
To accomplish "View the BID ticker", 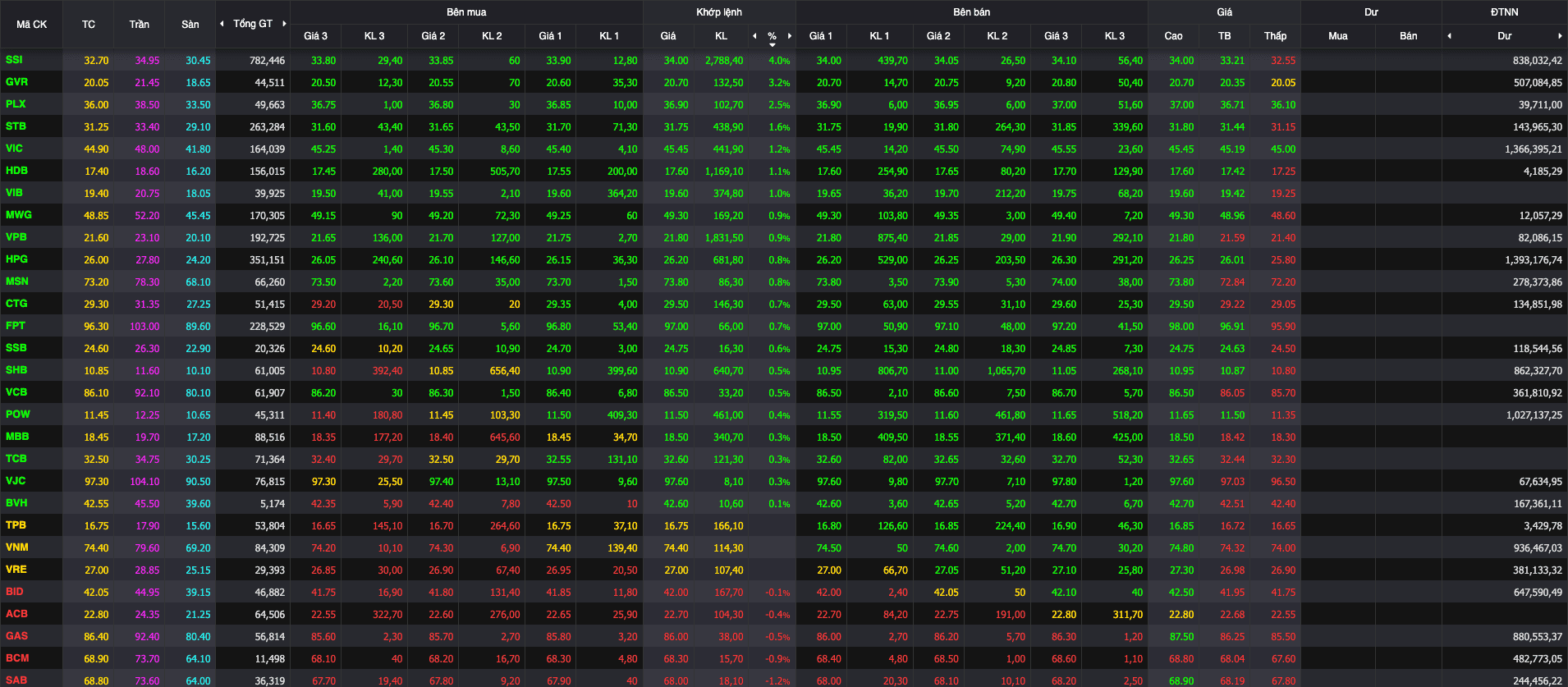I will (x=14, y=592).
